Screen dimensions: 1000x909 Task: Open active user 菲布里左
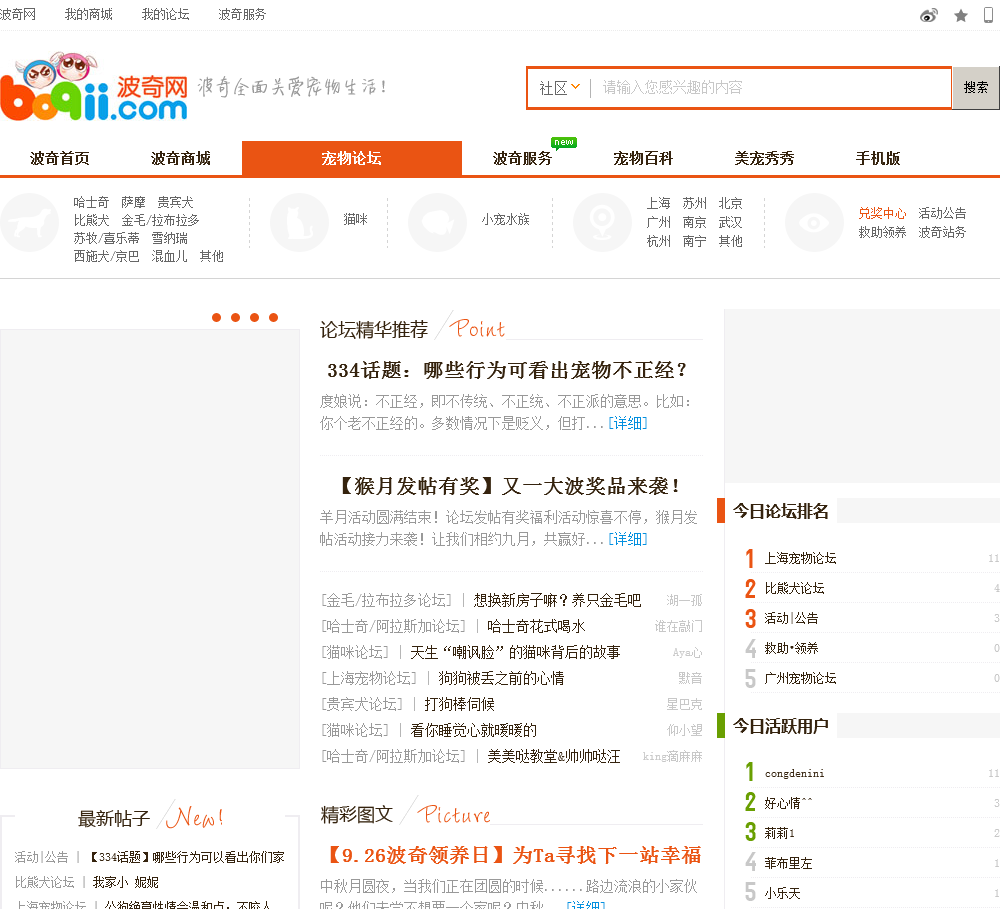pyautogui.click(x=788, y=863)
